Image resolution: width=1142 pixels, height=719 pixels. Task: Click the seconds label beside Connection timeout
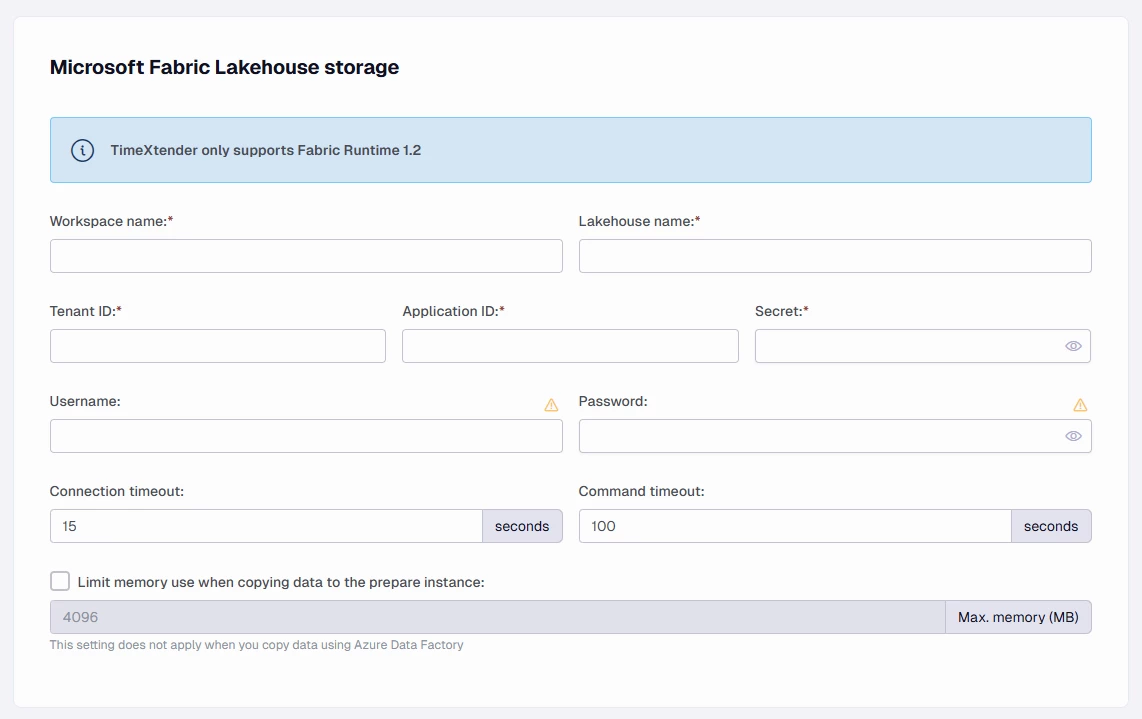(x=522, y=526)
